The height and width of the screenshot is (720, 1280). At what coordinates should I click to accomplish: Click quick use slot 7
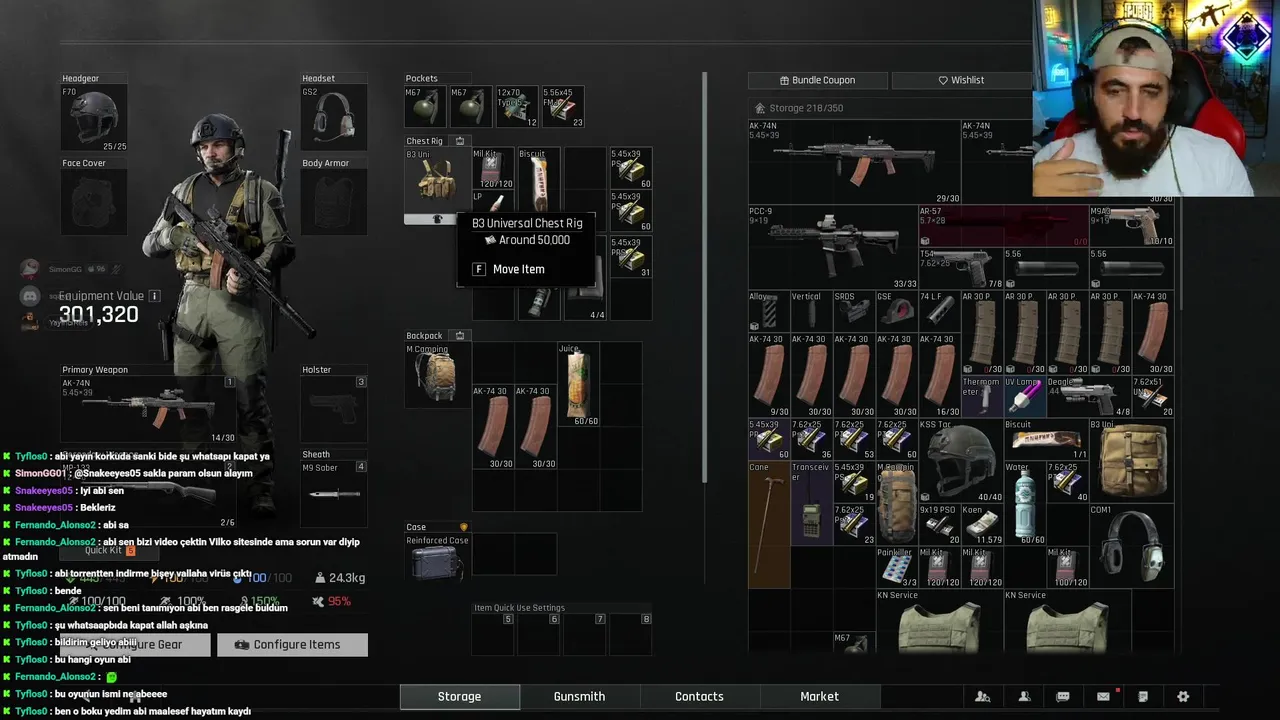(584, 634)
